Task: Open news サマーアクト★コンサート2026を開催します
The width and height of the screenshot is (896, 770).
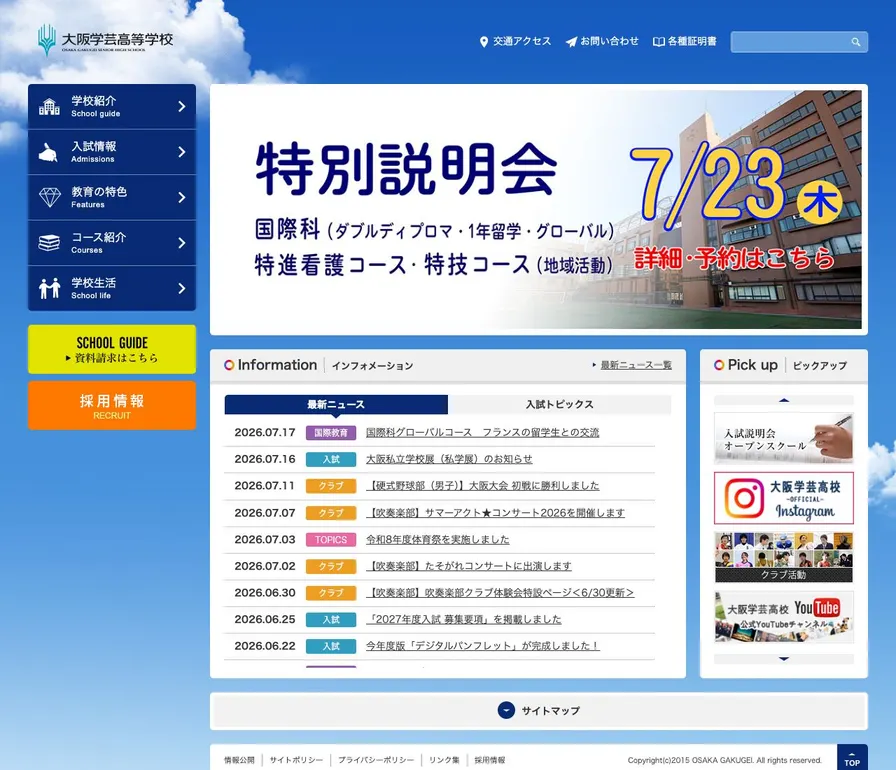Action: [x=495, y=512]
